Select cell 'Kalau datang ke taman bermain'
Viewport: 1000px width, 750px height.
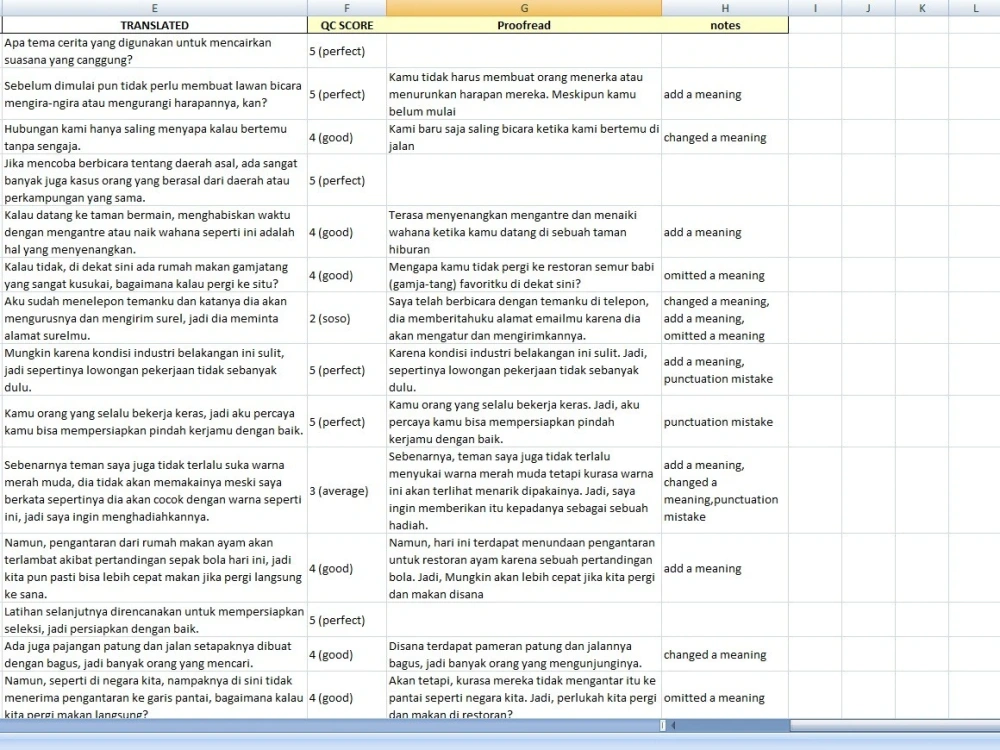point(154,232)
